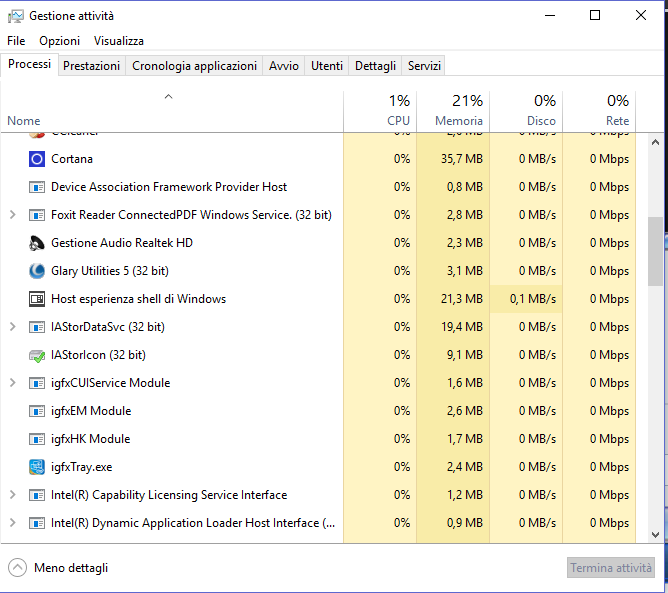Select the igfxTray.exe name

coord(82,467)
